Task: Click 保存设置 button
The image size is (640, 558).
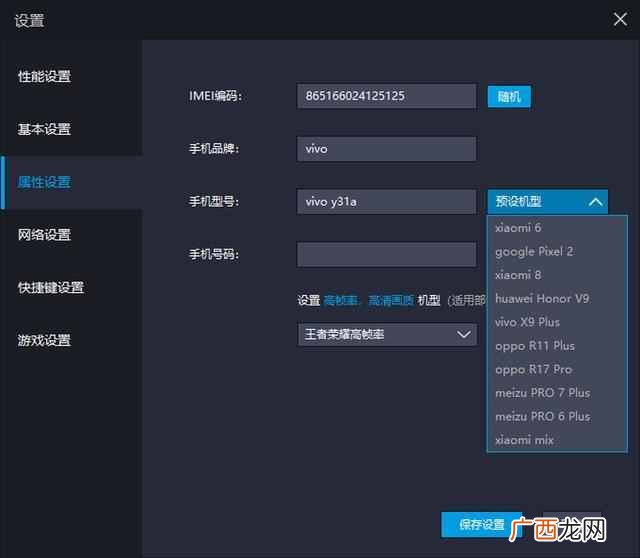Action: pyautogui.click(x=481, y=525)
